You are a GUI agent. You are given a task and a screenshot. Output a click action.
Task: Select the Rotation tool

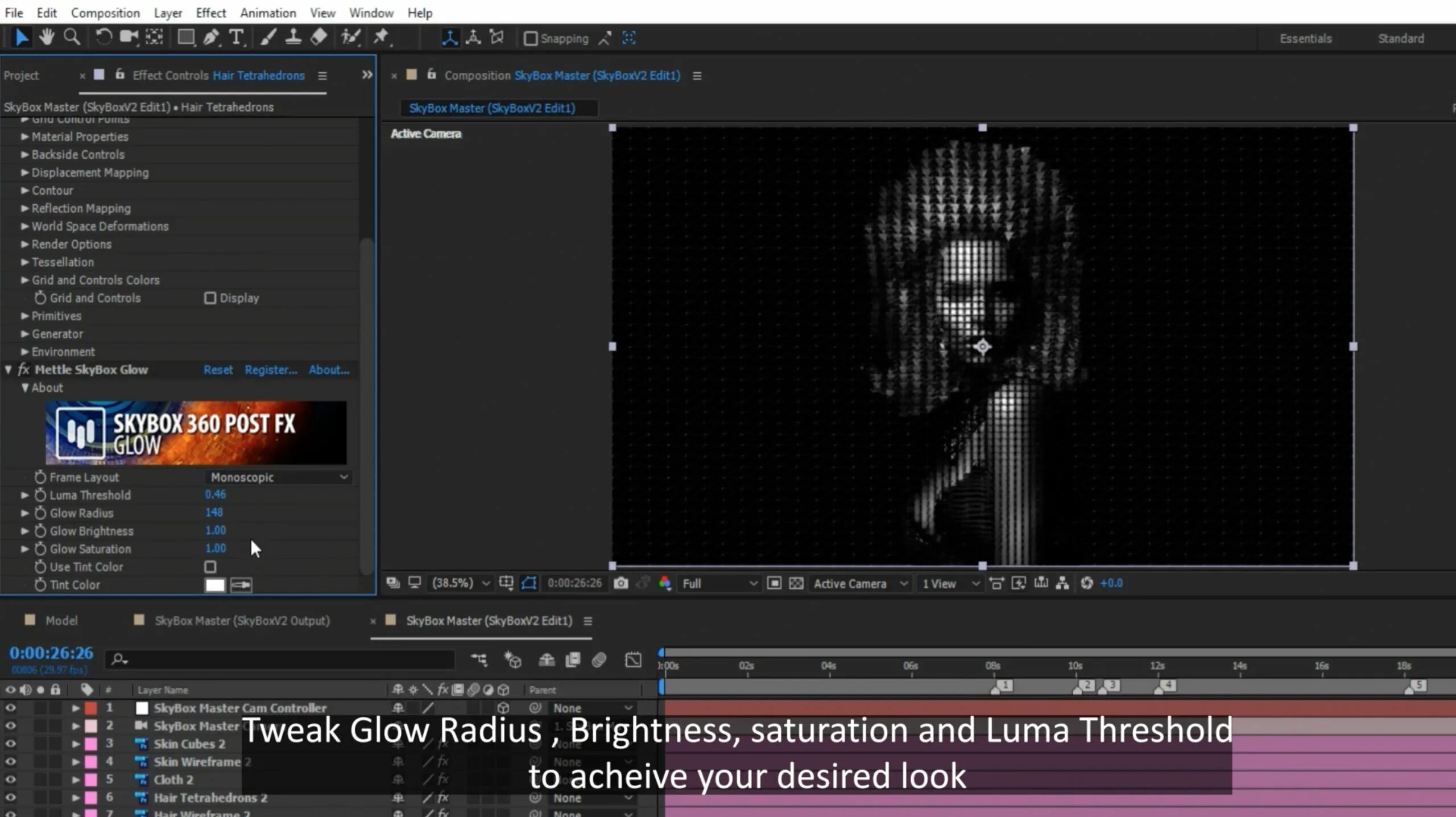[x=104, y=38]
